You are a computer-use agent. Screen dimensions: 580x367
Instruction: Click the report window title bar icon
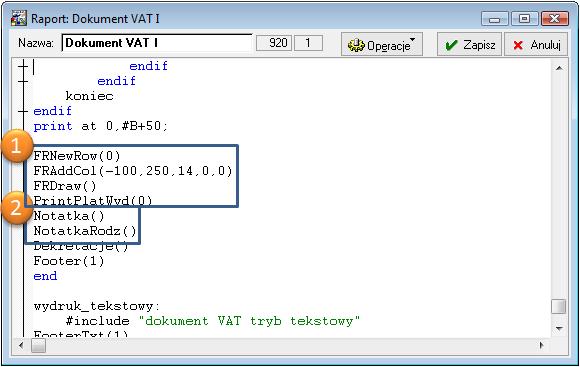click(x=19, y=18)
